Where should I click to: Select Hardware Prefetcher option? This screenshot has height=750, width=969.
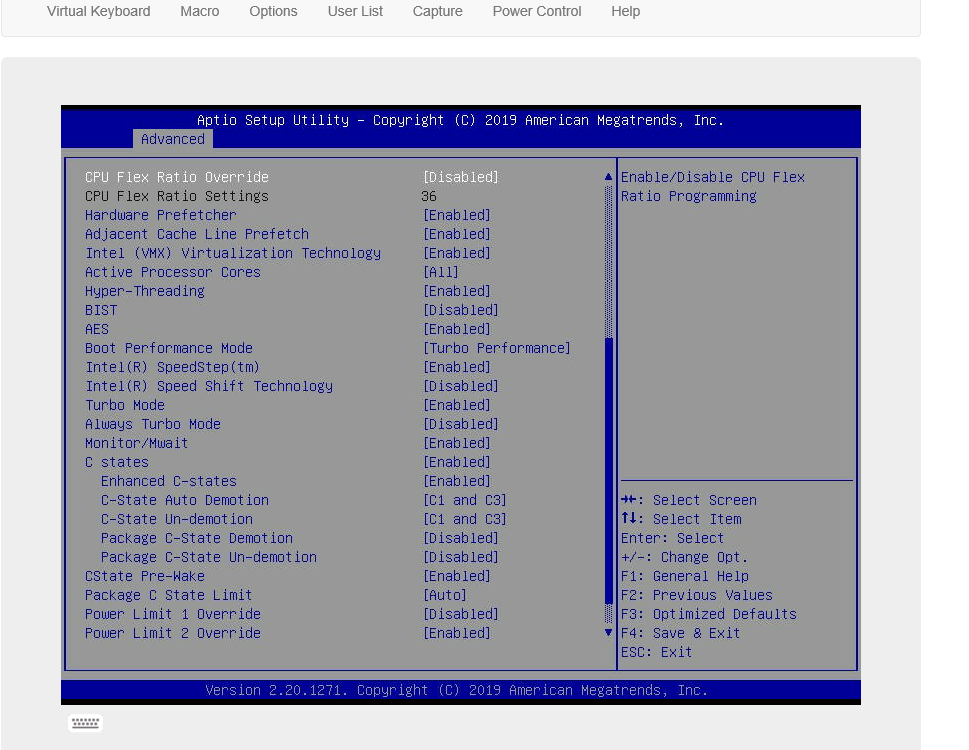click(161, 215)
